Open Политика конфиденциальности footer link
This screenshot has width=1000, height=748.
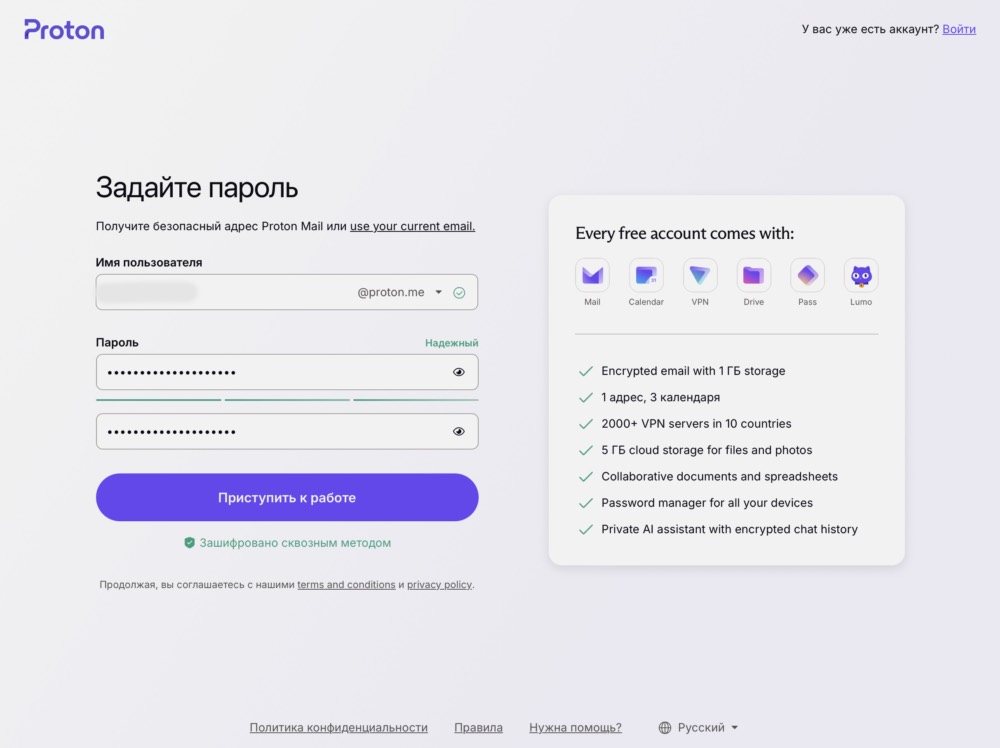point(339,728)
